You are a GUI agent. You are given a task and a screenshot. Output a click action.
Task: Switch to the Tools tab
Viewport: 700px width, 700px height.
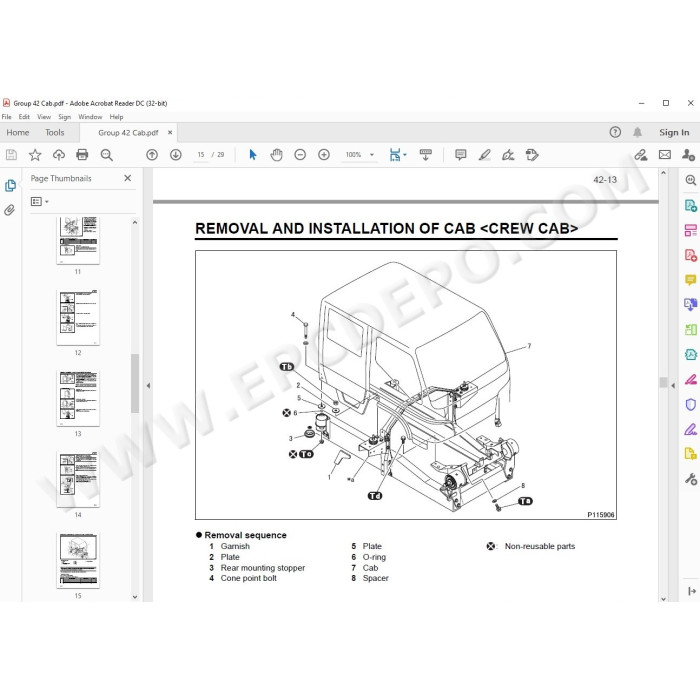click(x=54, y=133)
